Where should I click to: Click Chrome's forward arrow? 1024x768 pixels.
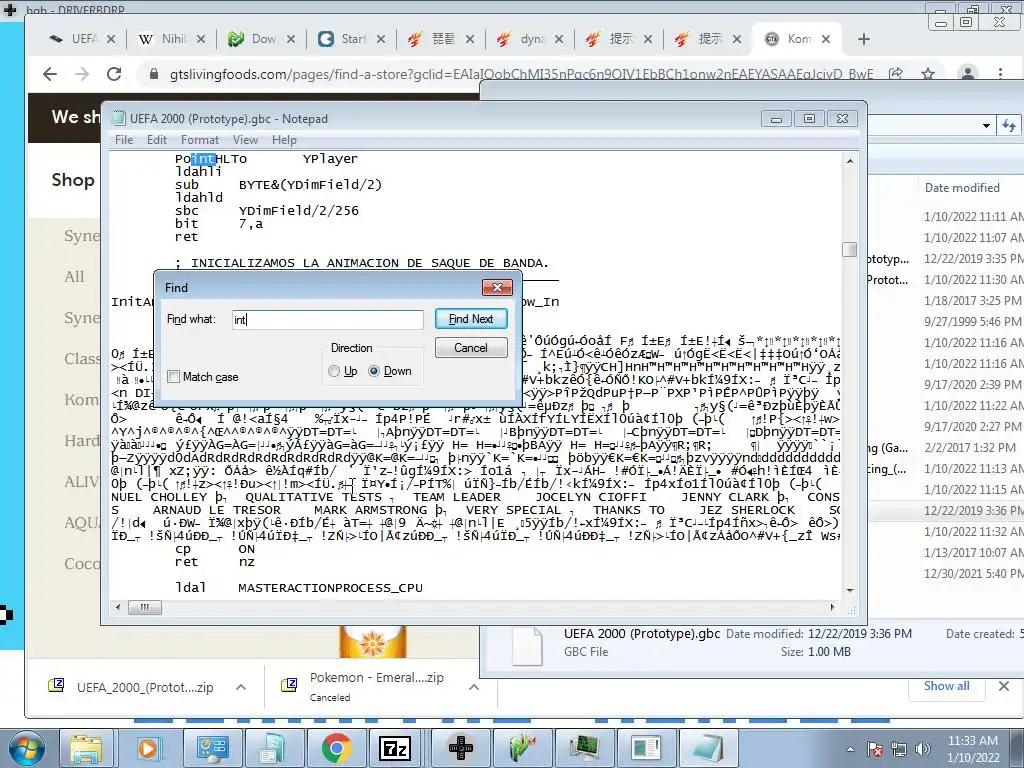pyautogui.click(x=82, y=74)
